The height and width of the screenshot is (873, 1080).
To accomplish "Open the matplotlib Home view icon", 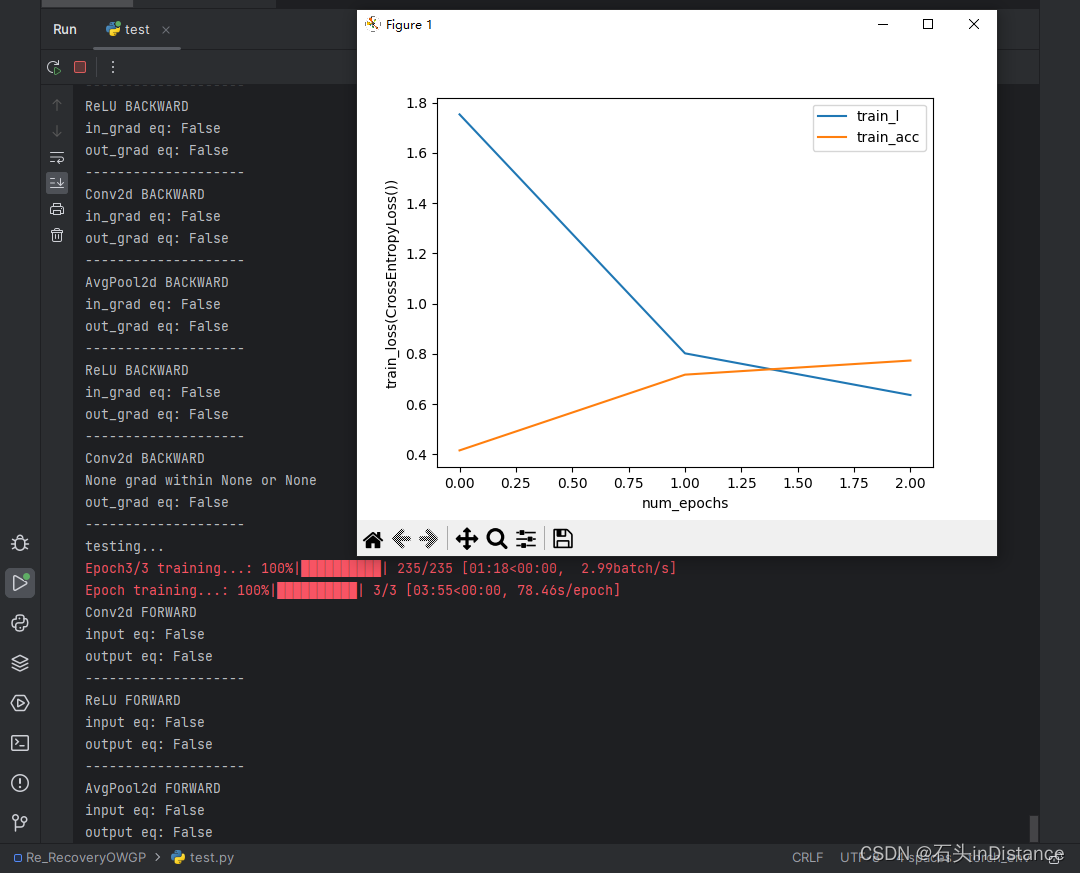I will pyautogui.click(x=372, y=539).
